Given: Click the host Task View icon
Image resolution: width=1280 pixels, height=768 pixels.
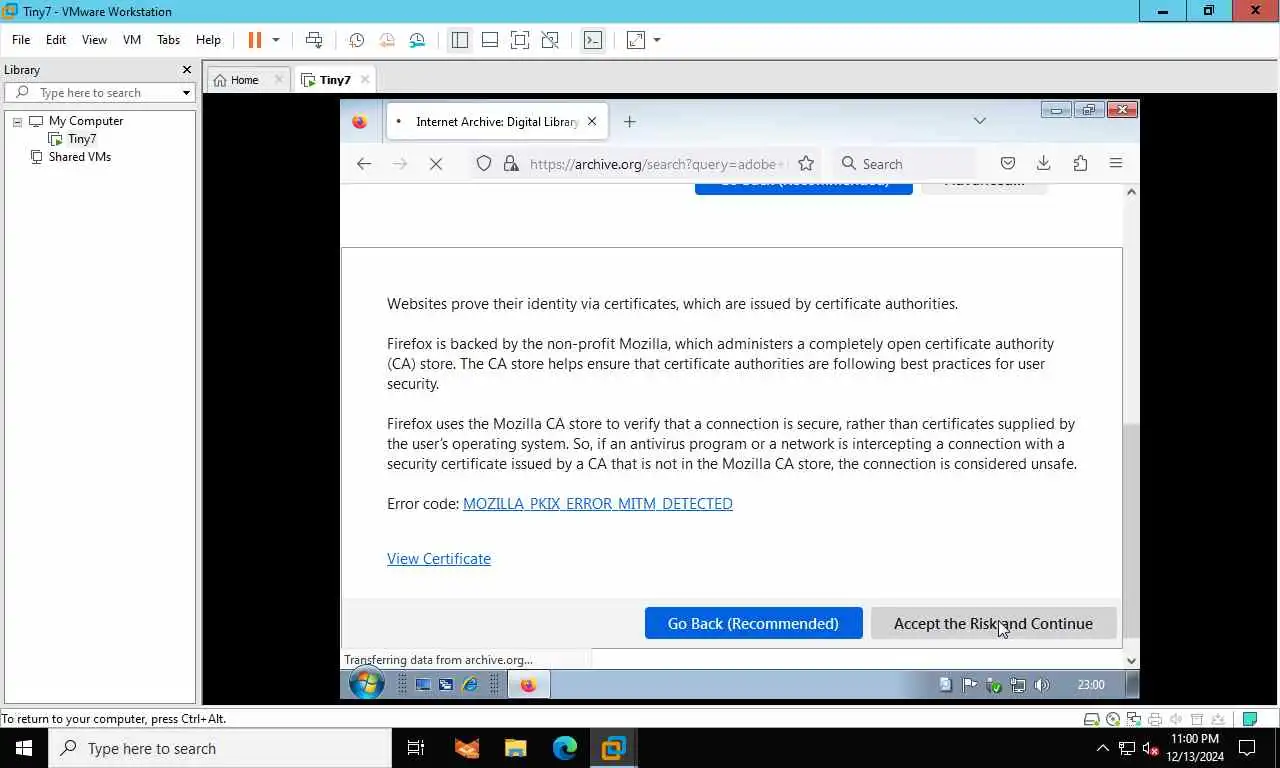Looking at the screenshot, I should (x=416, y=748).
